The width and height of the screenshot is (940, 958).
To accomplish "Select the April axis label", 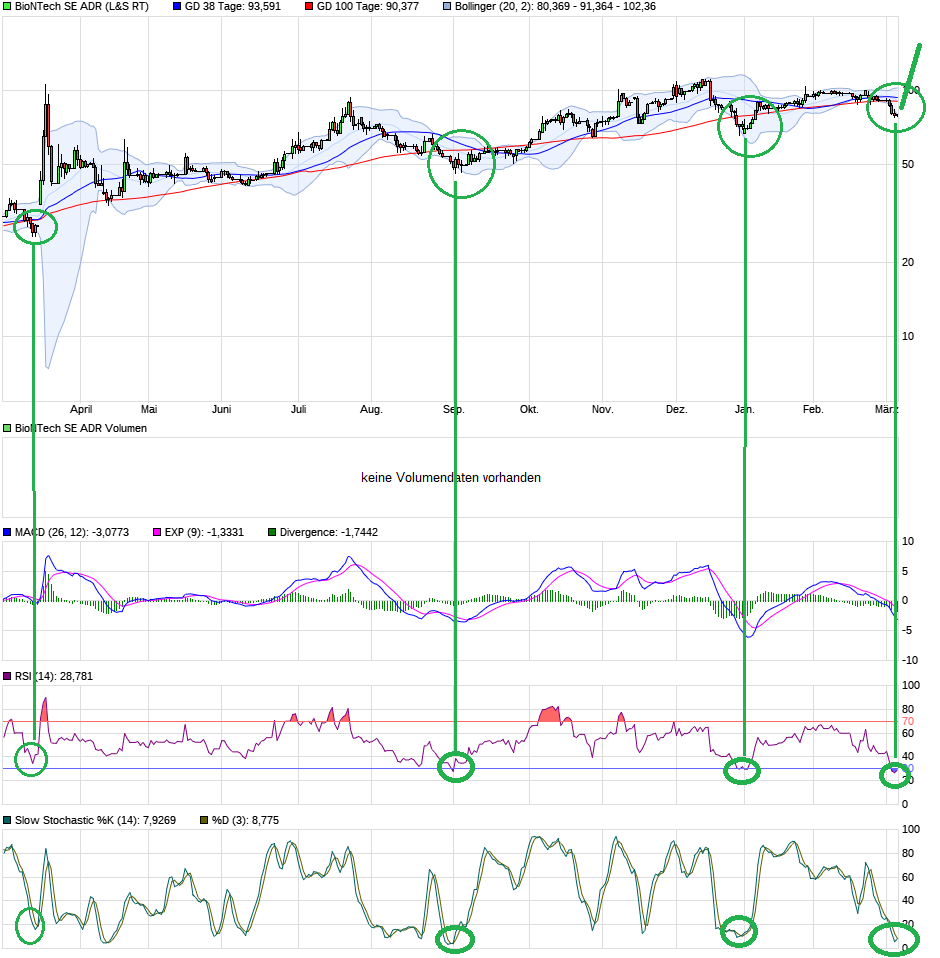I will click(82, 409).
